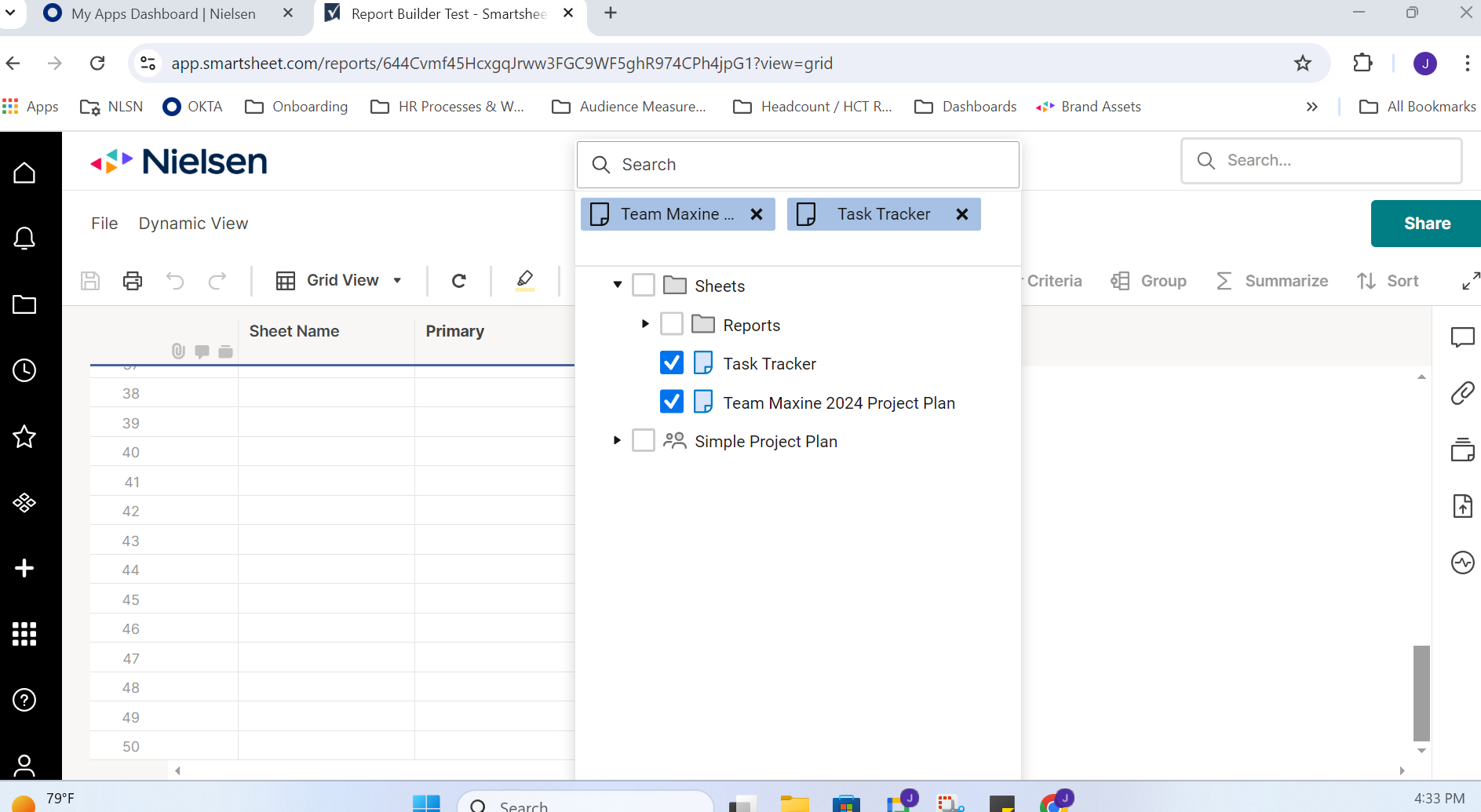Open Help question mark icon
This screenshot has width=1481, height=812.
24,700
